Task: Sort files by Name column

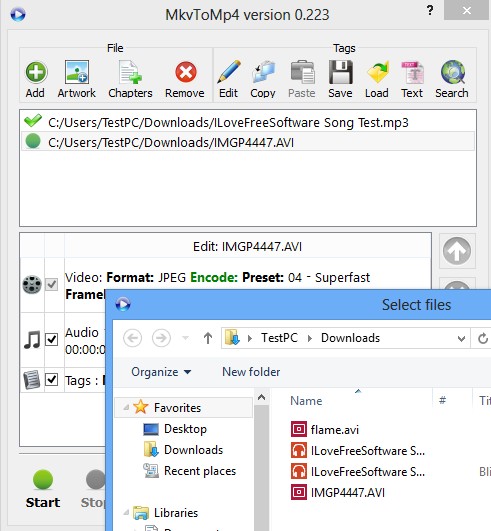Action: pos(306,401)
